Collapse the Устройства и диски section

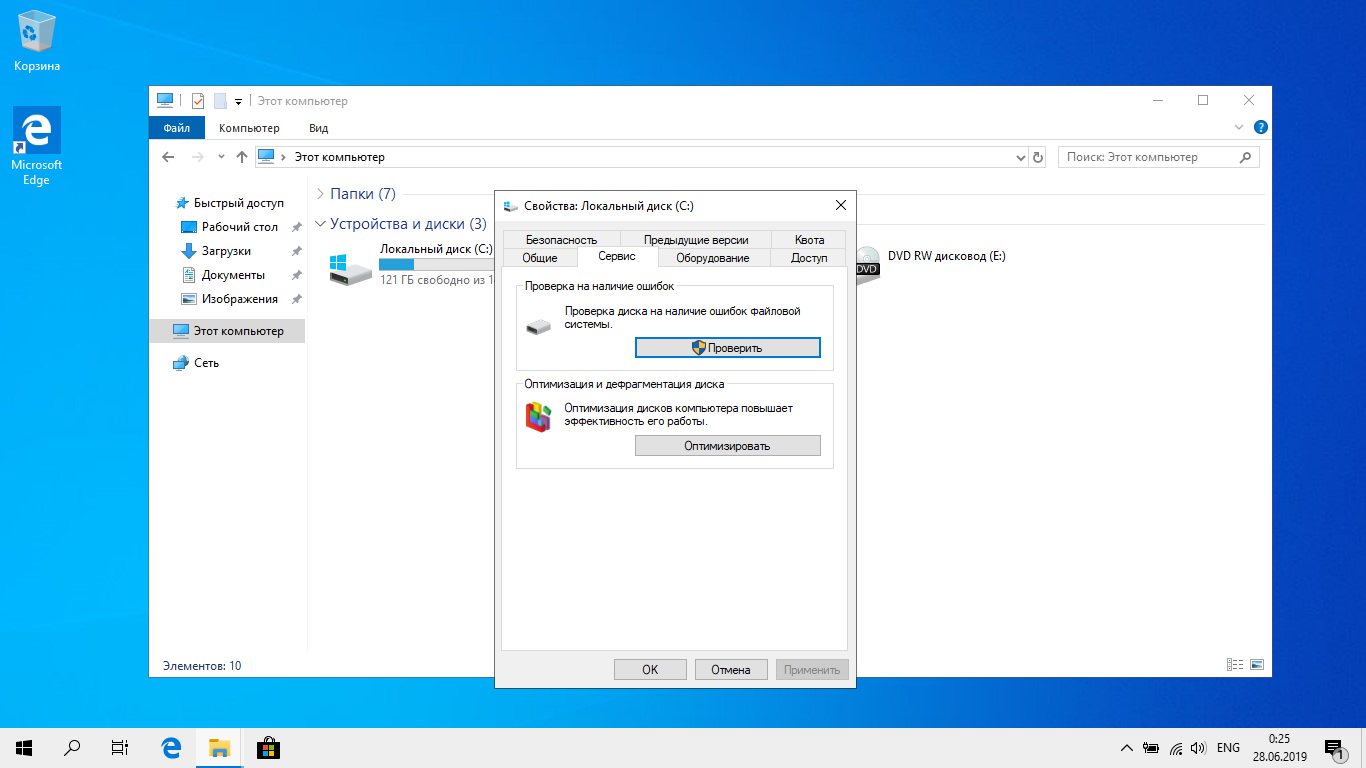tap(320, 224)
